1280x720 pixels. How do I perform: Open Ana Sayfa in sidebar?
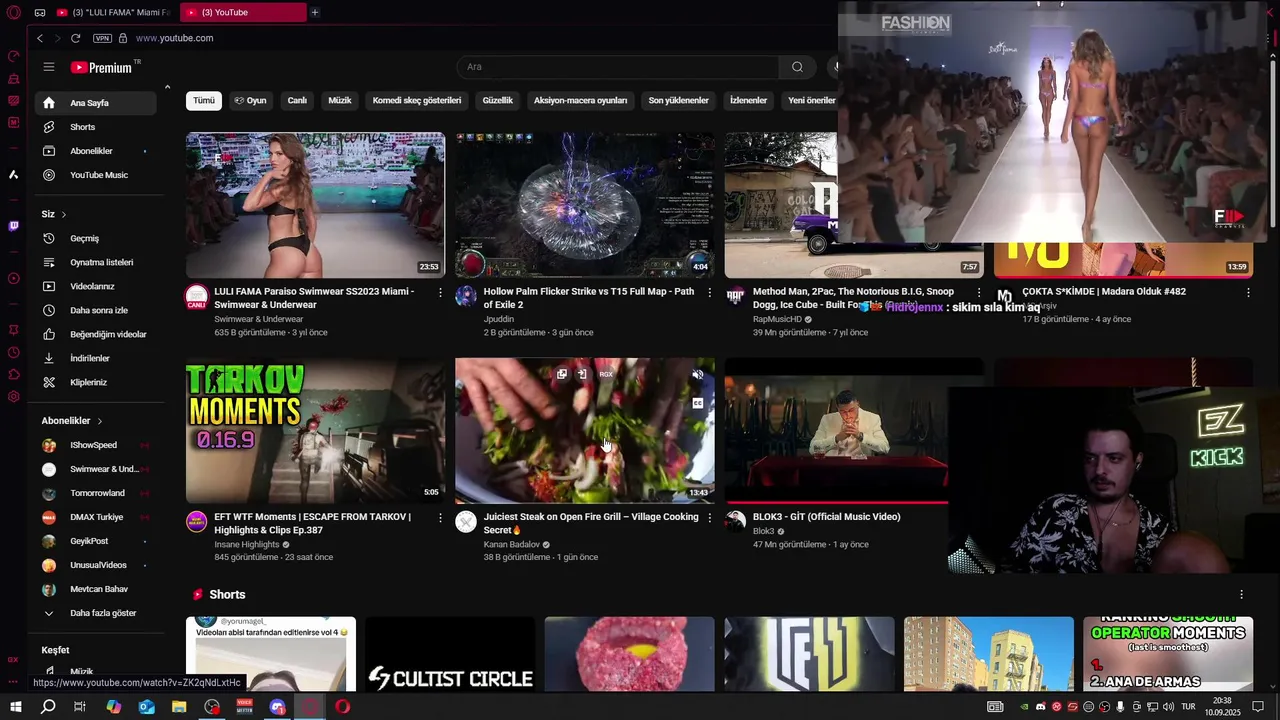pyautogui.click(x=95, y=103)
